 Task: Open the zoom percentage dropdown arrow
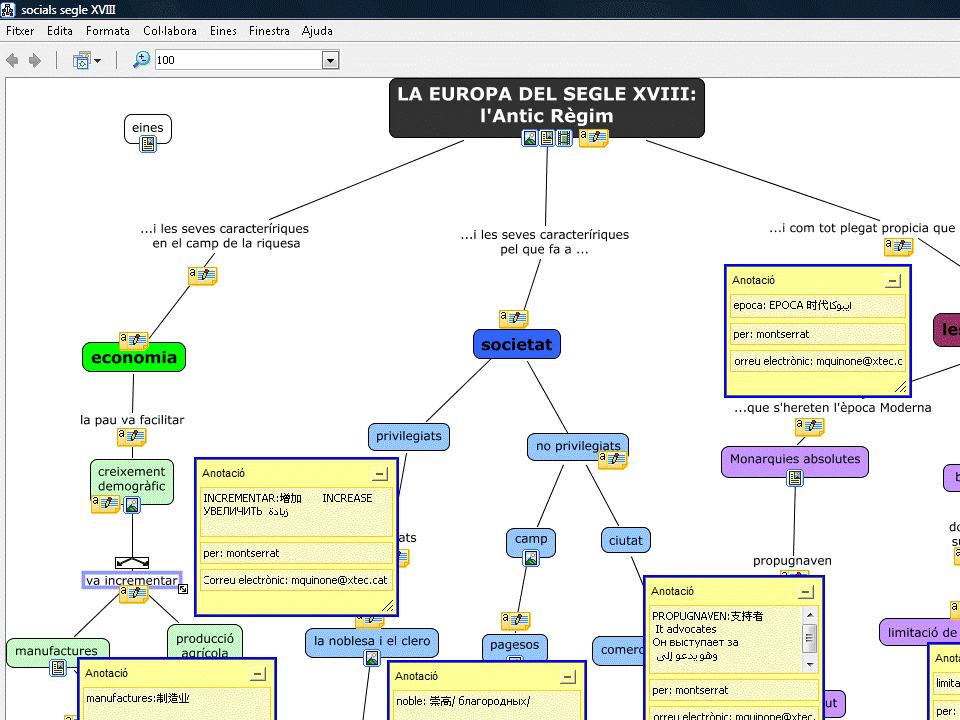click(330, 61)
